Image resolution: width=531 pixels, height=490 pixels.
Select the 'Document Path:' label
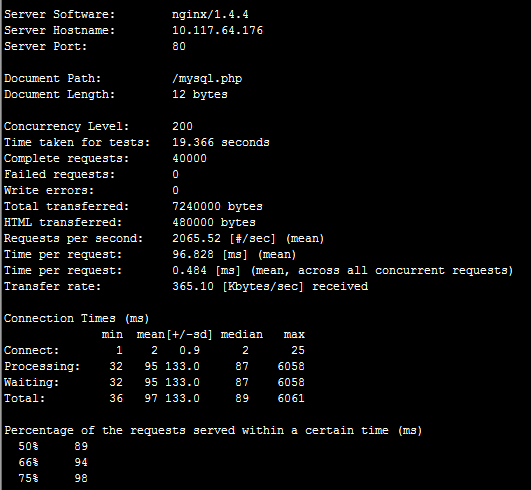pyautogui.click(x=52, y=79)
